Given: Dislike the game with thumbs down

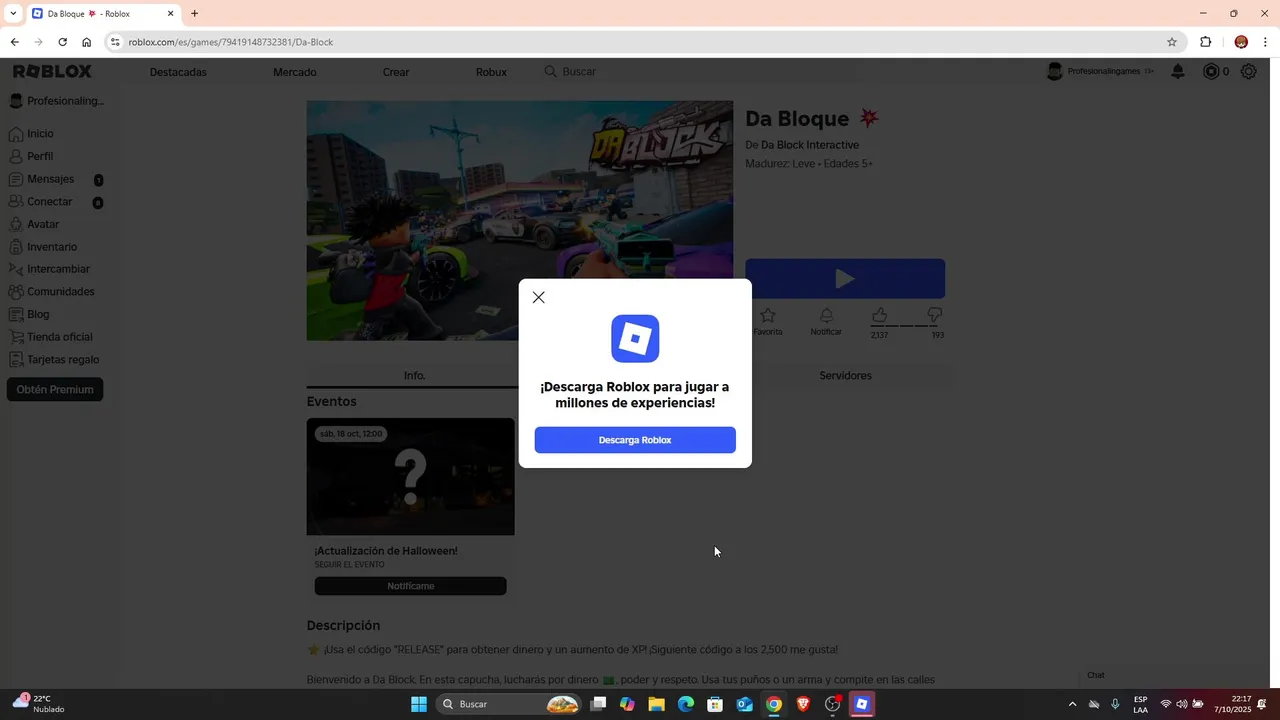Looking at the screenshot, I should click(935, 316).
